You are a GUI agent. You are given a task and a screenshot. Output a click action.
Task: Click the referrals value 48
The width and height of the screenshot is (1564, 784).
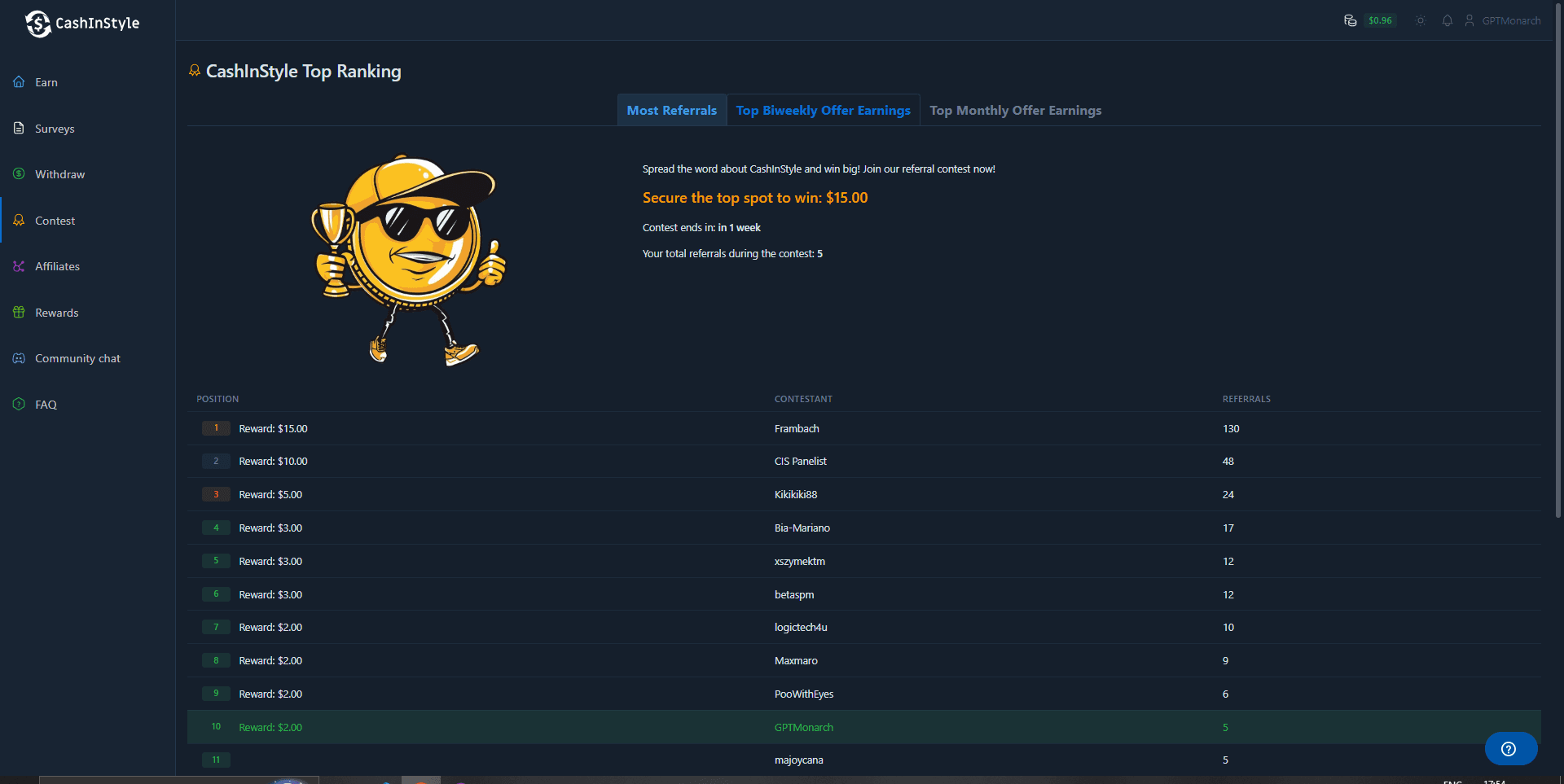(1228, 461)
